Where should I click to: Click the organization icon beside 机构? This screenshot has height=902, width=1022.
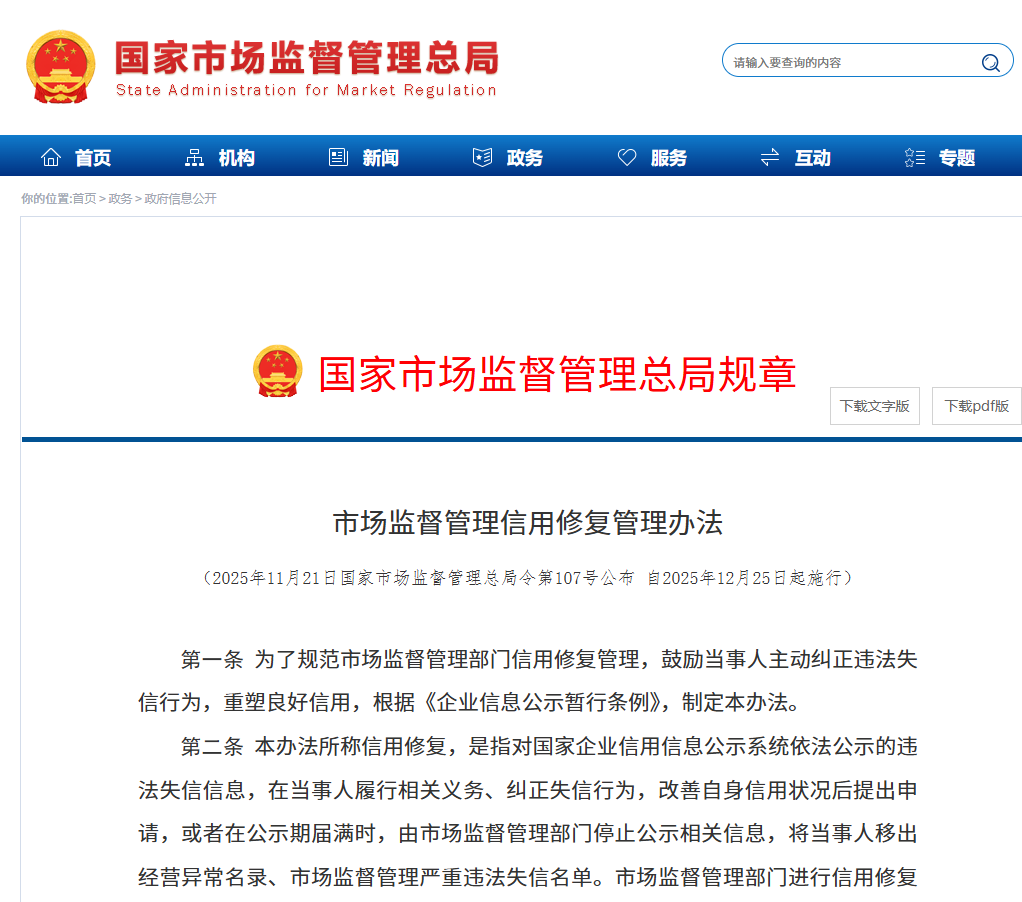point(195,156)
